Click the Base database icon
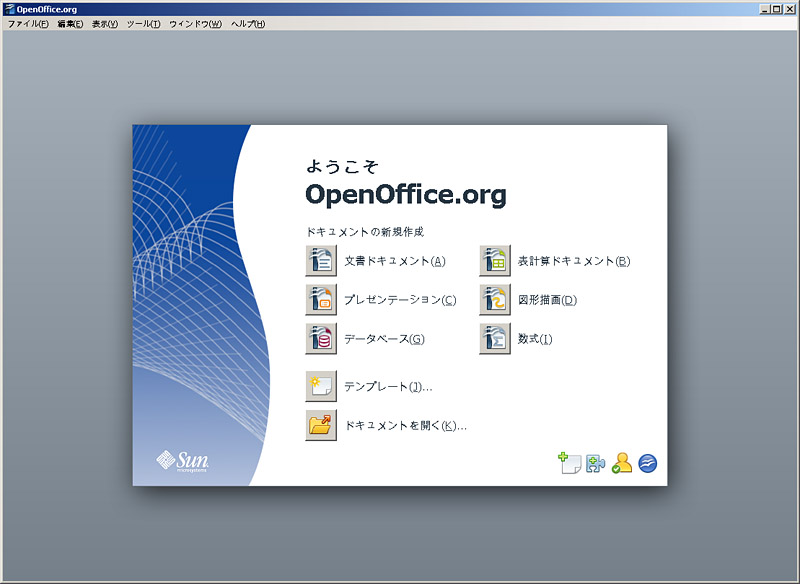 tap(321, 338)
